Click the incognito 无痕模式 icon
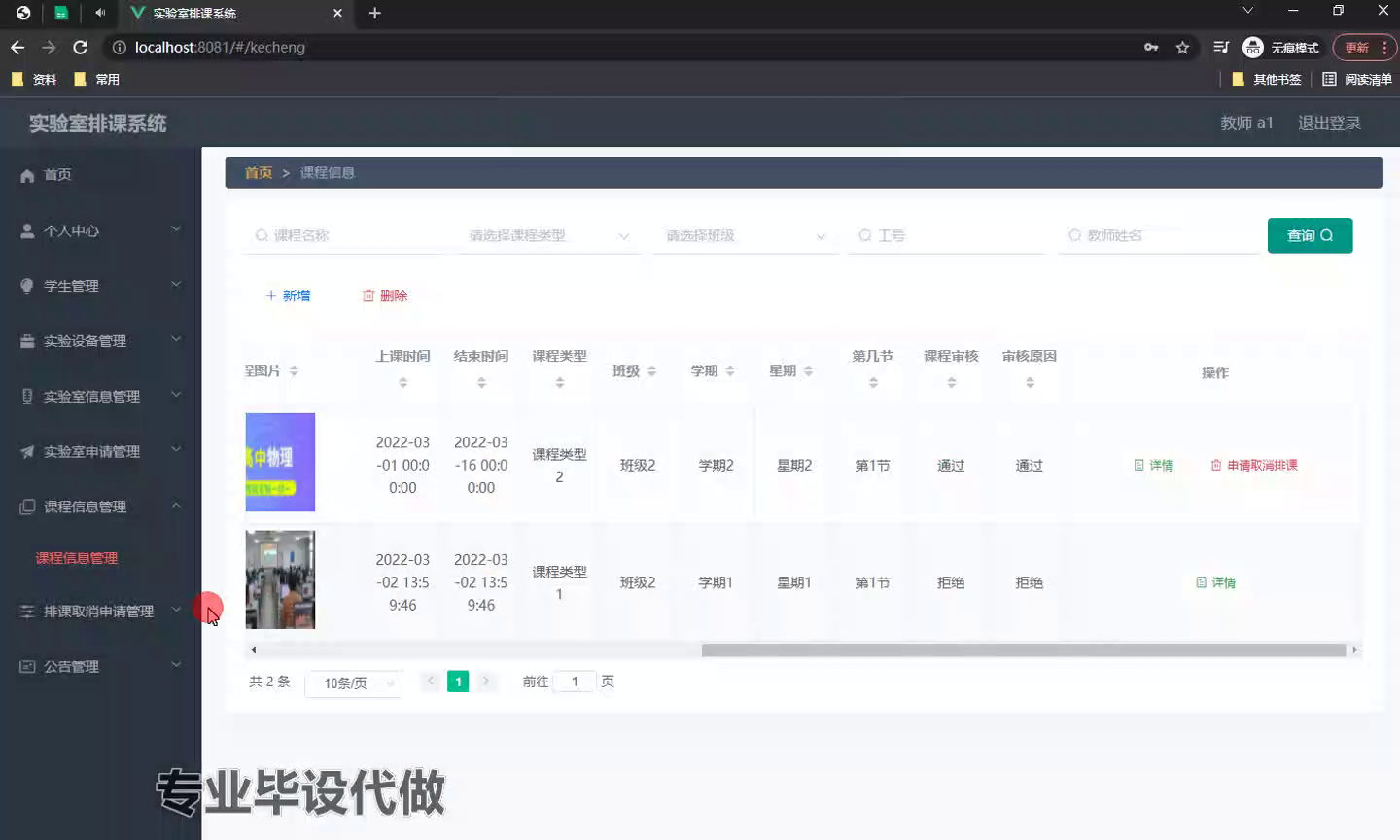Viewport: 1400px width, 840px height. (1253, 47)
